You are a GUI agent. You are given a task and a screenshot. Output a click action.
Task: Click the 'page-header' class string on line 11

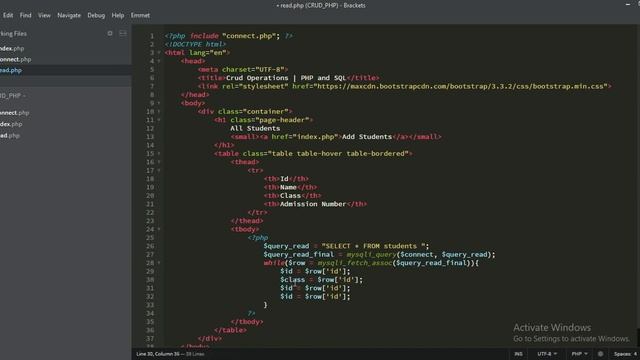tap(284, 120)
